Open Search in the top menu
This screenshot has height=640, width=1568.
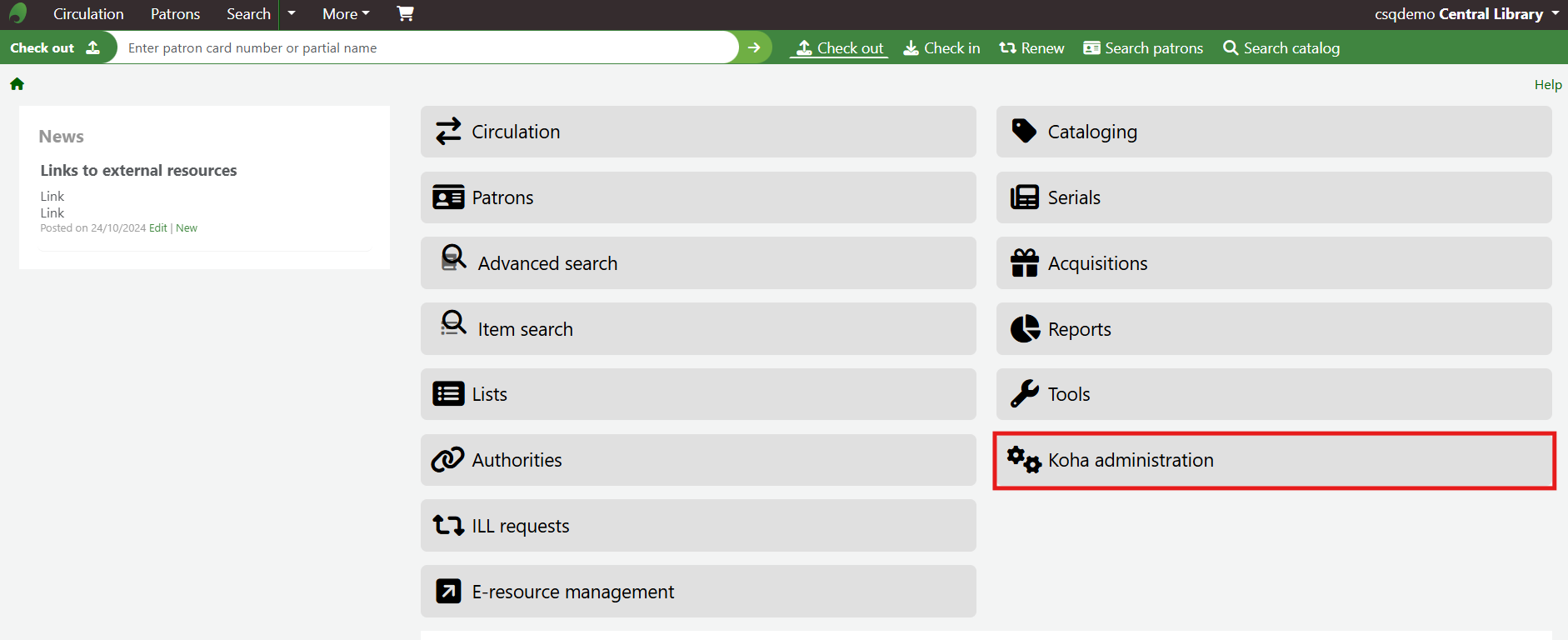[248, 14]
